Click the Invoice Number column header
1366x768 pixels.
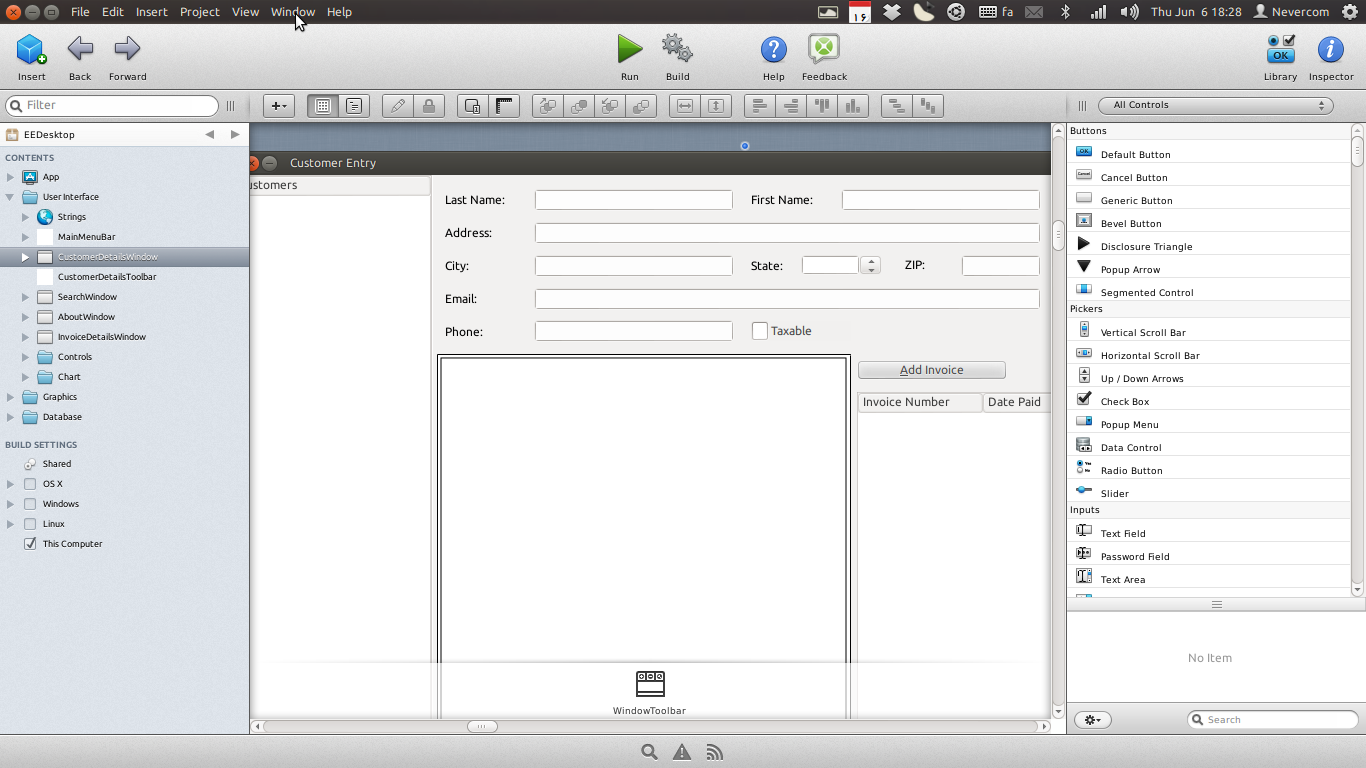tap(906, 402)
